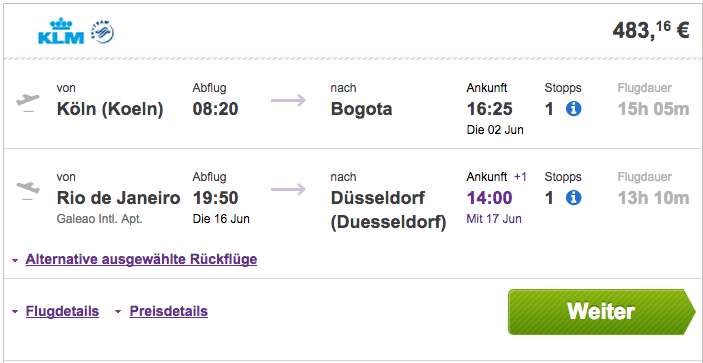Click the return arrival time 14:00
703x363 pixels.
pyautogui.click(x=490, y=198)
